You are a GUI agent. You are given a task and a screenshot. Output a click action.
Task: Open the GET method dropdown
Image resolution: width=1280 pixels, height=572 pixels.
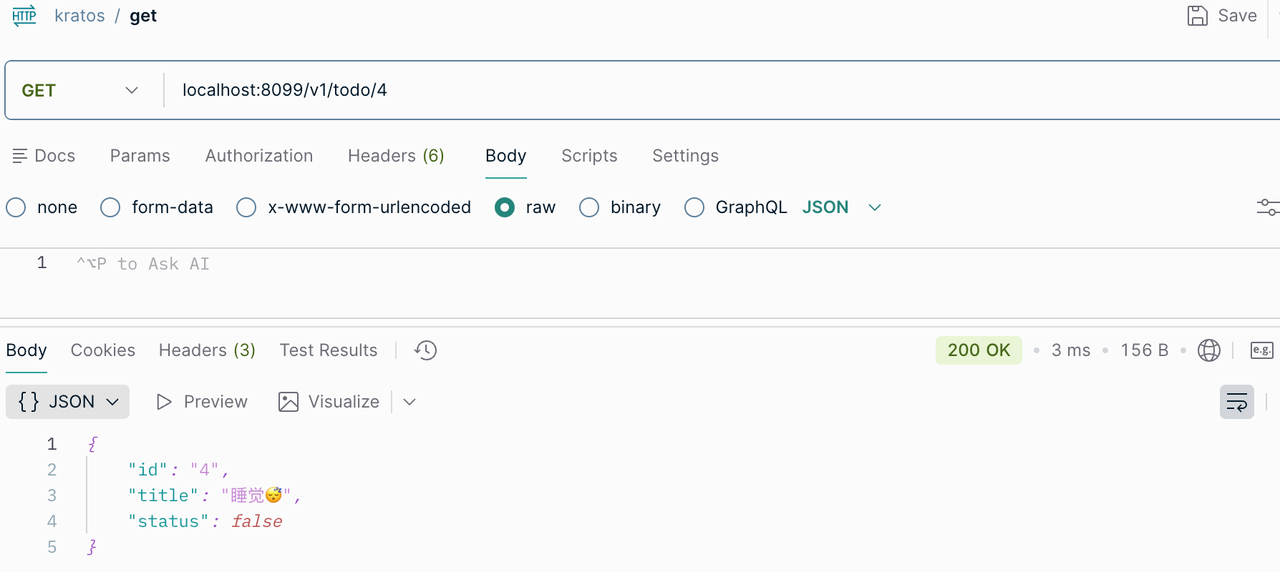(80, 90)
